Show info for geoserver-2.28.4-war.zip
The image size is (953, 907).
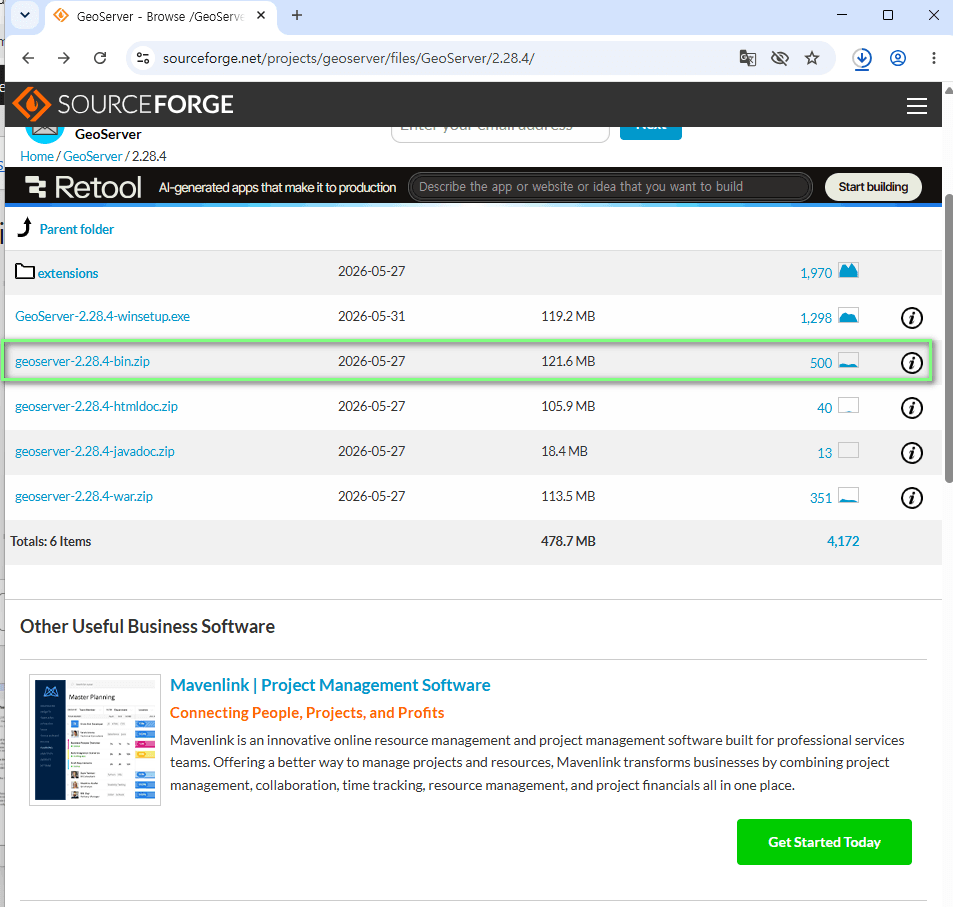911,497
